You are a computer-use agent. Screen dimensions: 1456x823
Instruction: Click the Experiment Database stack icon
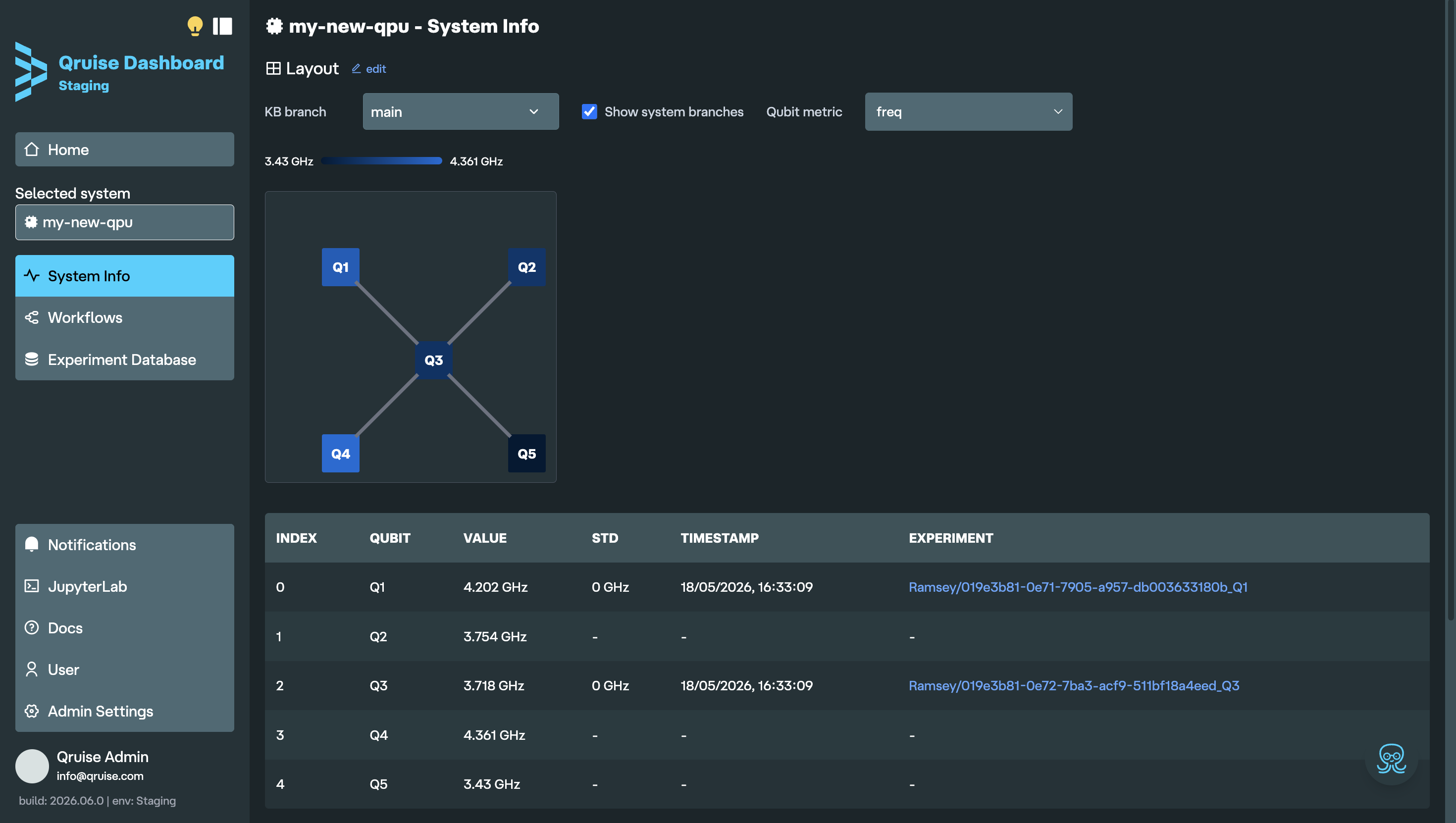[32, 360]
